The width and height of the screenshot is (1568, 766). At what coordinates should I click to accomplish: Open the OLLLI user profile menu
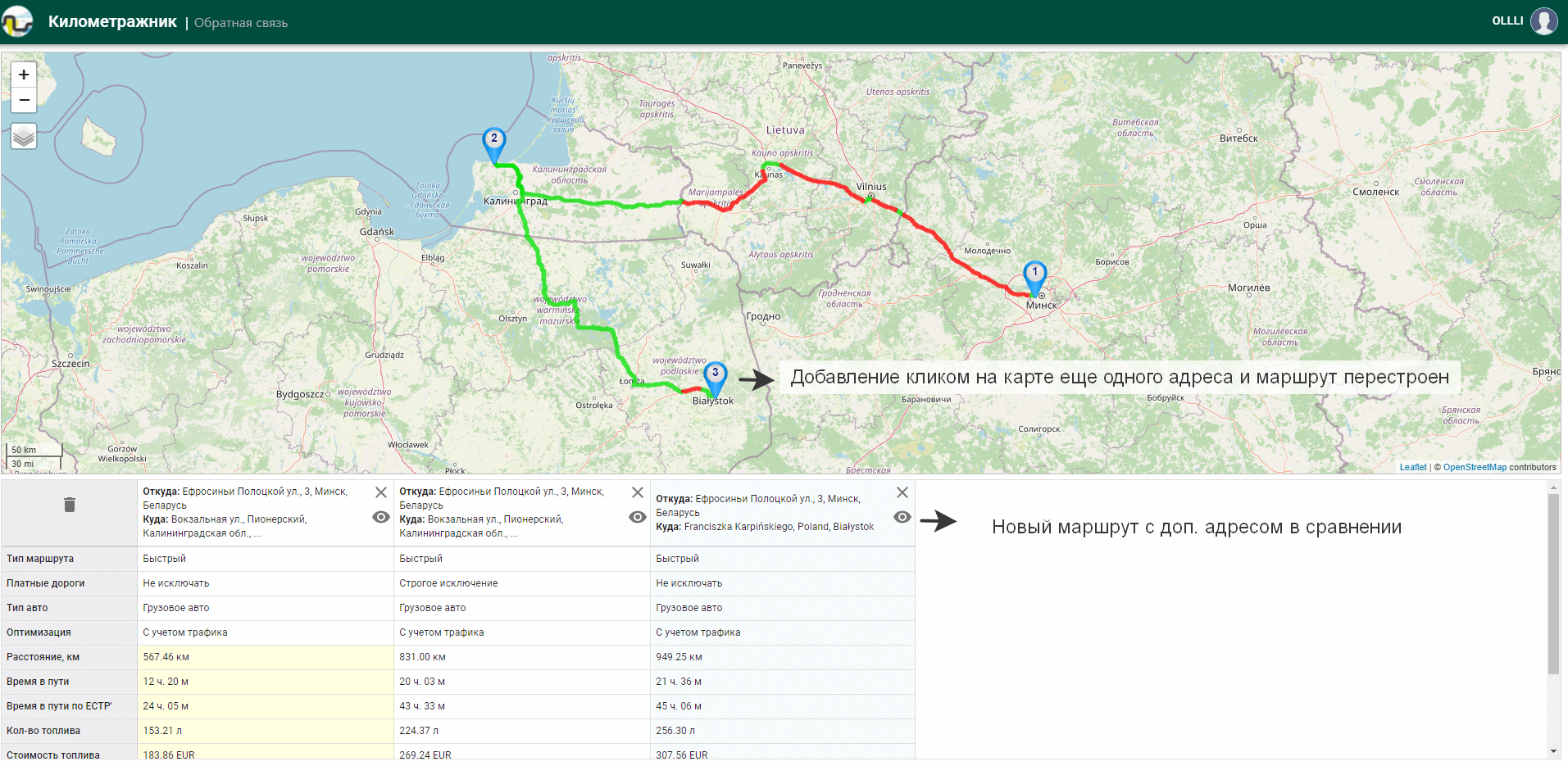[x=1543, y=21]
